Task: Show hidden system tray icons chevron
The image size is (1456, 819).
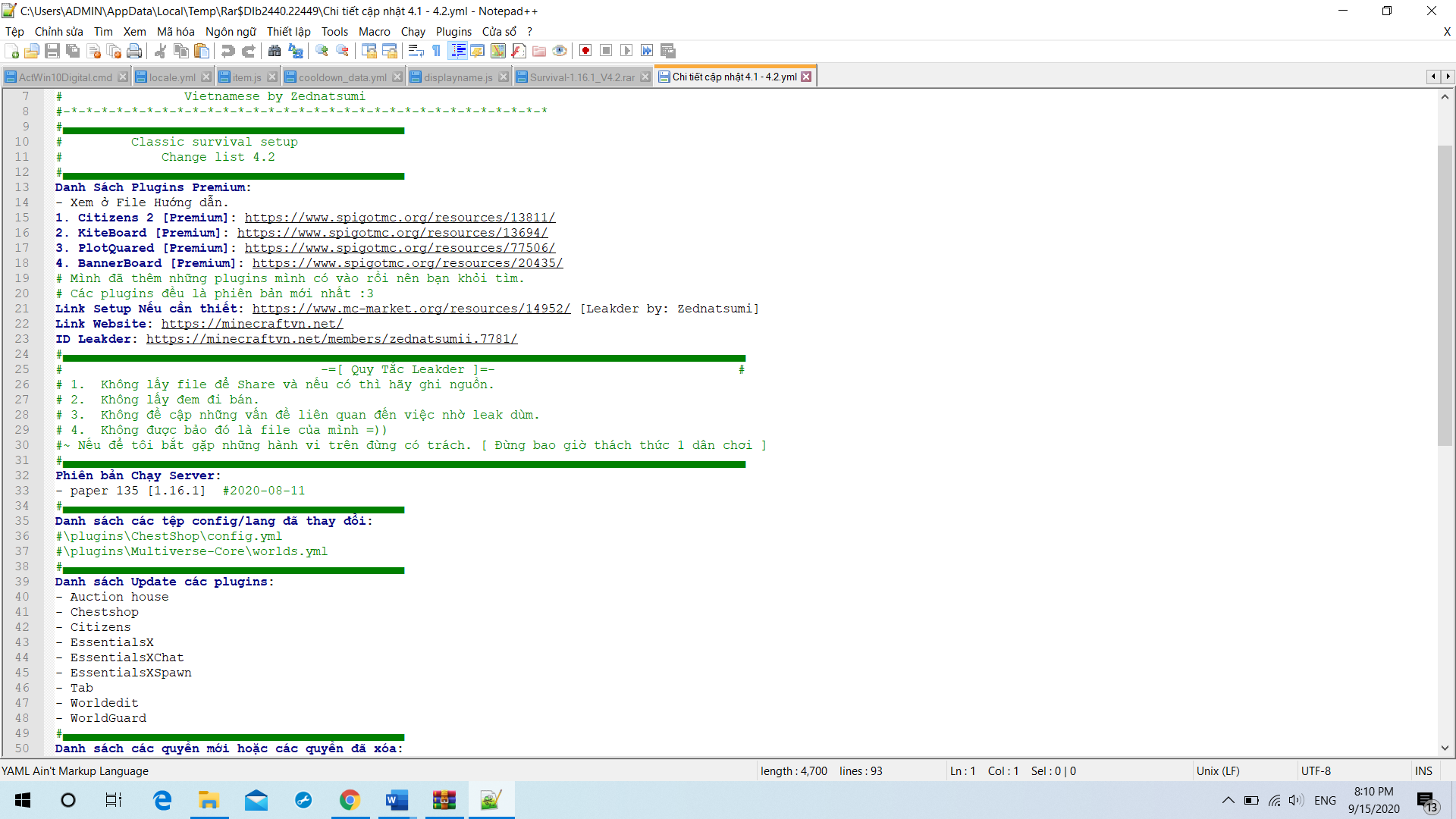Action: coord(1228,800)
